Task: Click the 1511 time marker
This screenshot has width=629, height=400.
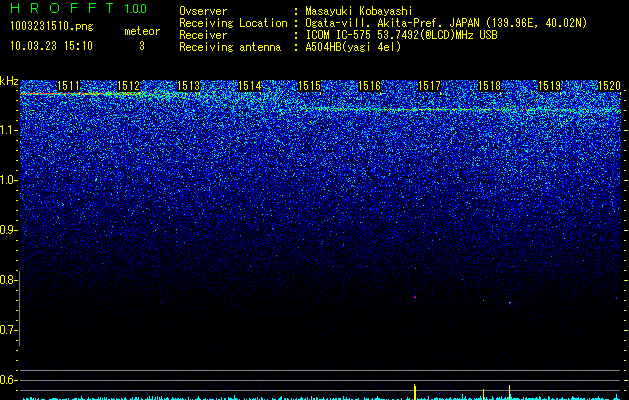Action: 69,86
